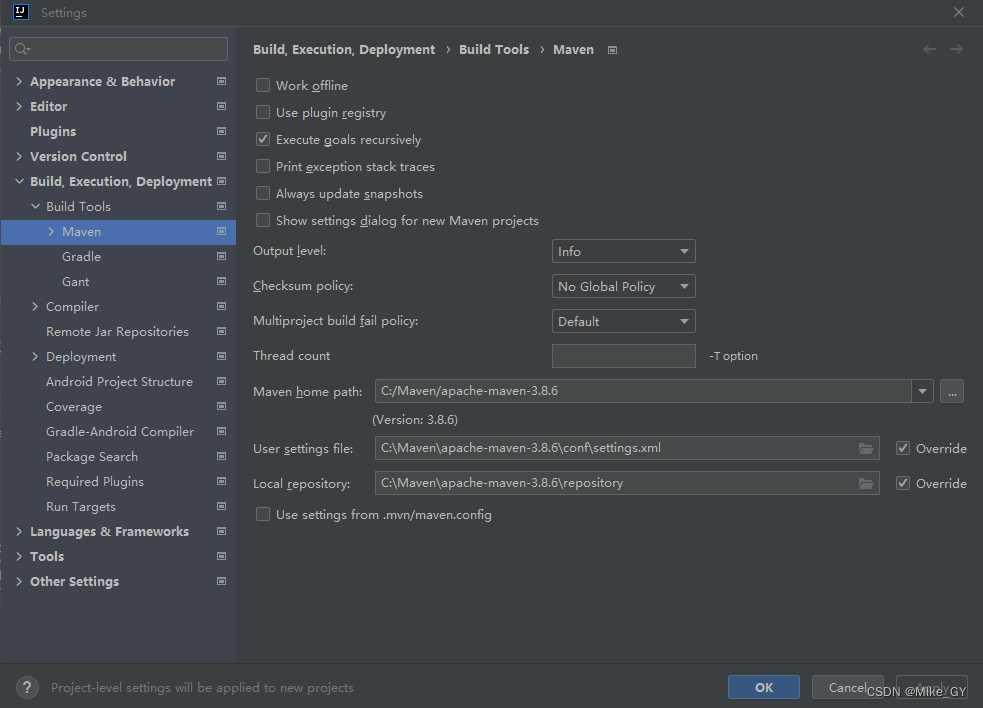Focus the settings search box
983x708 pixels.
tap(119, 49)
